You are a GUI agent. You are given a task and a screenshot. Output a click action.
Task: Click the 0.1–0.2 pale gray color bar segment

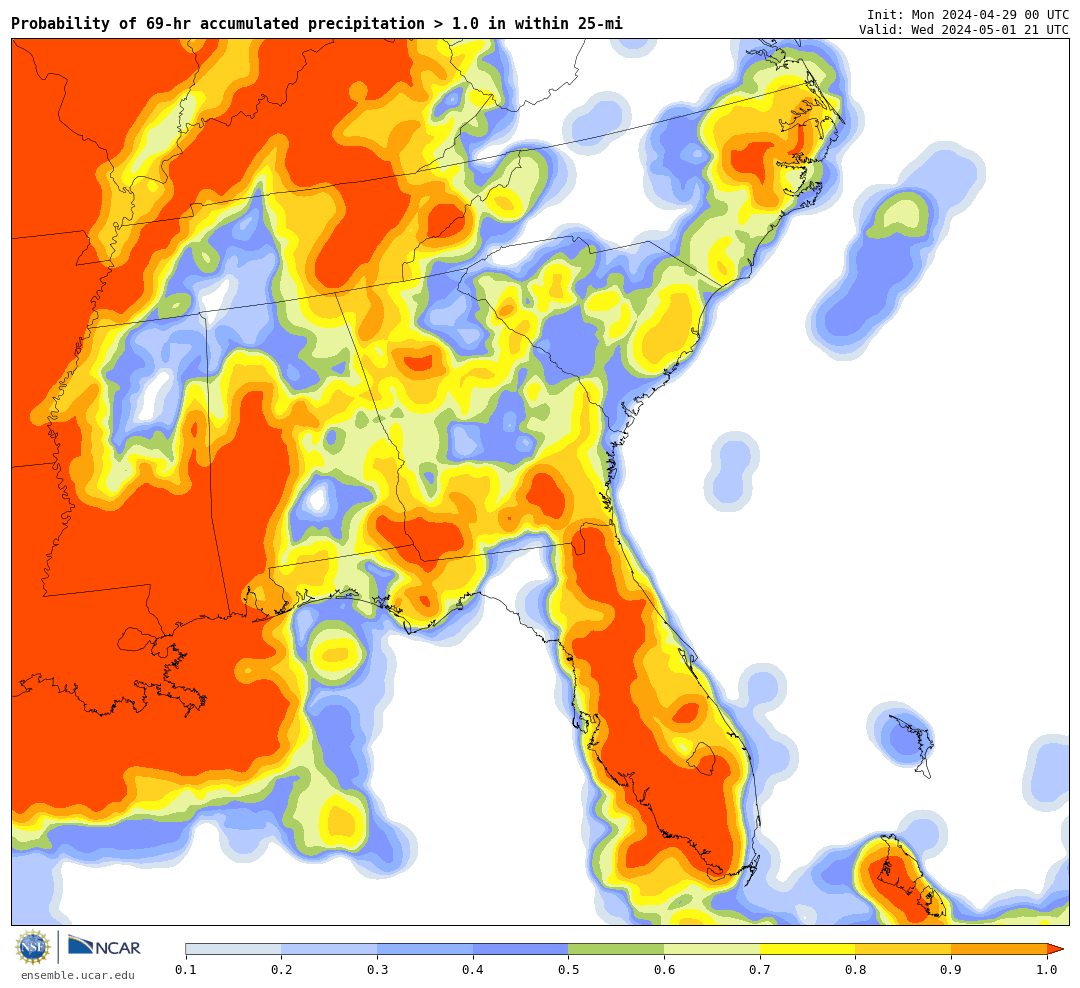233,949
